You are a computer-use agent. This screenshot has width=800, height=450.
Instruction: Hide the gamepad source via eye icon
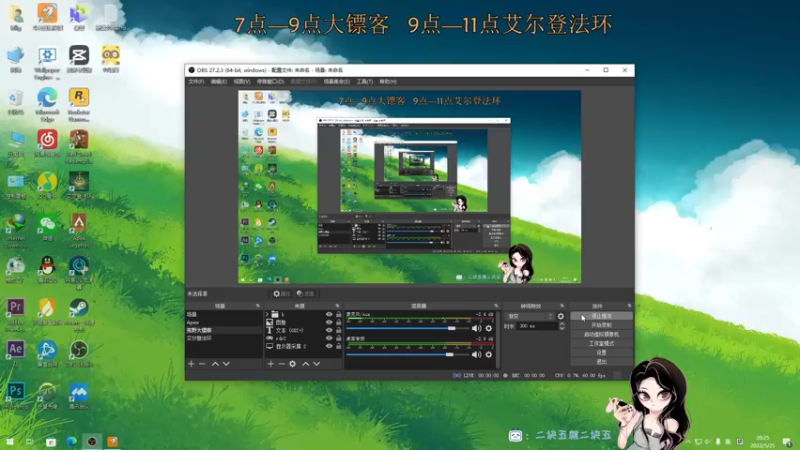(x=329, y=338)
